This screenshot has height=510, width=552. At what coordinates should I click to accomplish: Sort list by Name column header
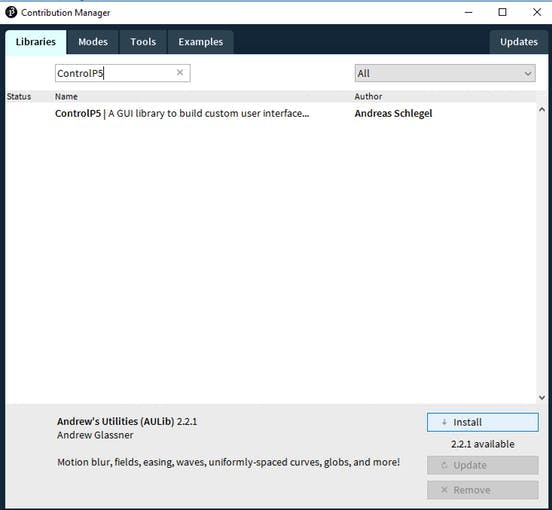(66, 96)
